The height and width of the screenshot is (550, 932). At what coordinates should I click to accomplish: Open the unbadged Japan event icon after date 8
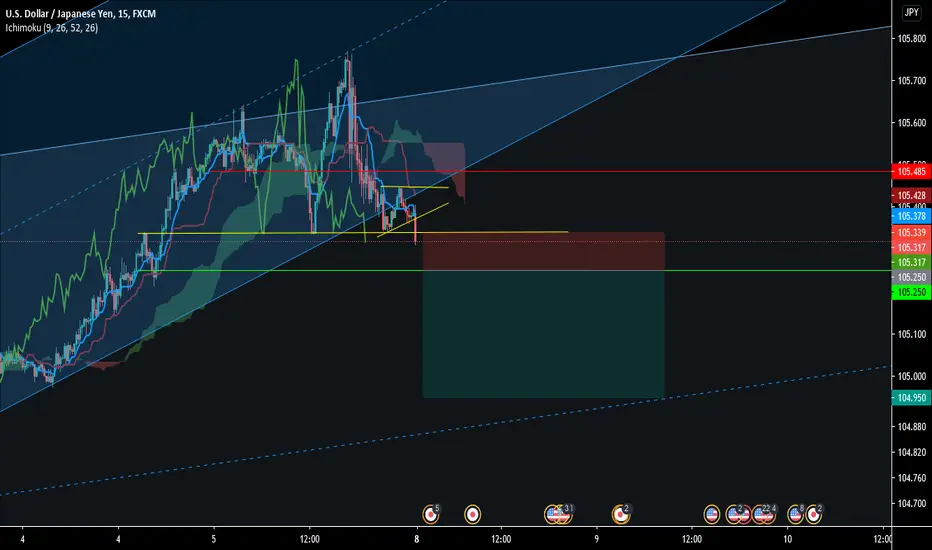click(473, 514)
